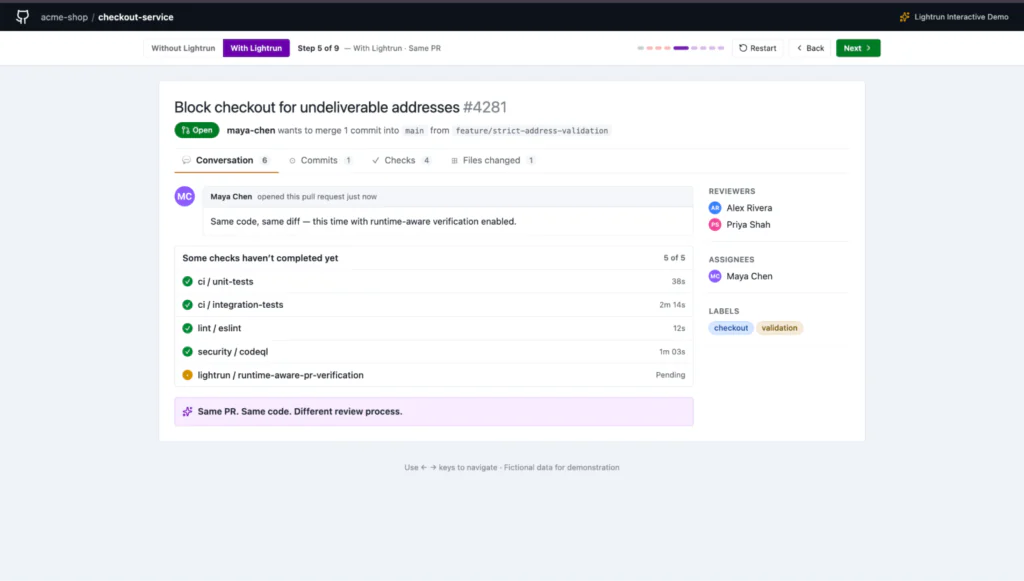
Task: Click the 'Some checks haven't completed yet' header
Action: pos(260,258)
